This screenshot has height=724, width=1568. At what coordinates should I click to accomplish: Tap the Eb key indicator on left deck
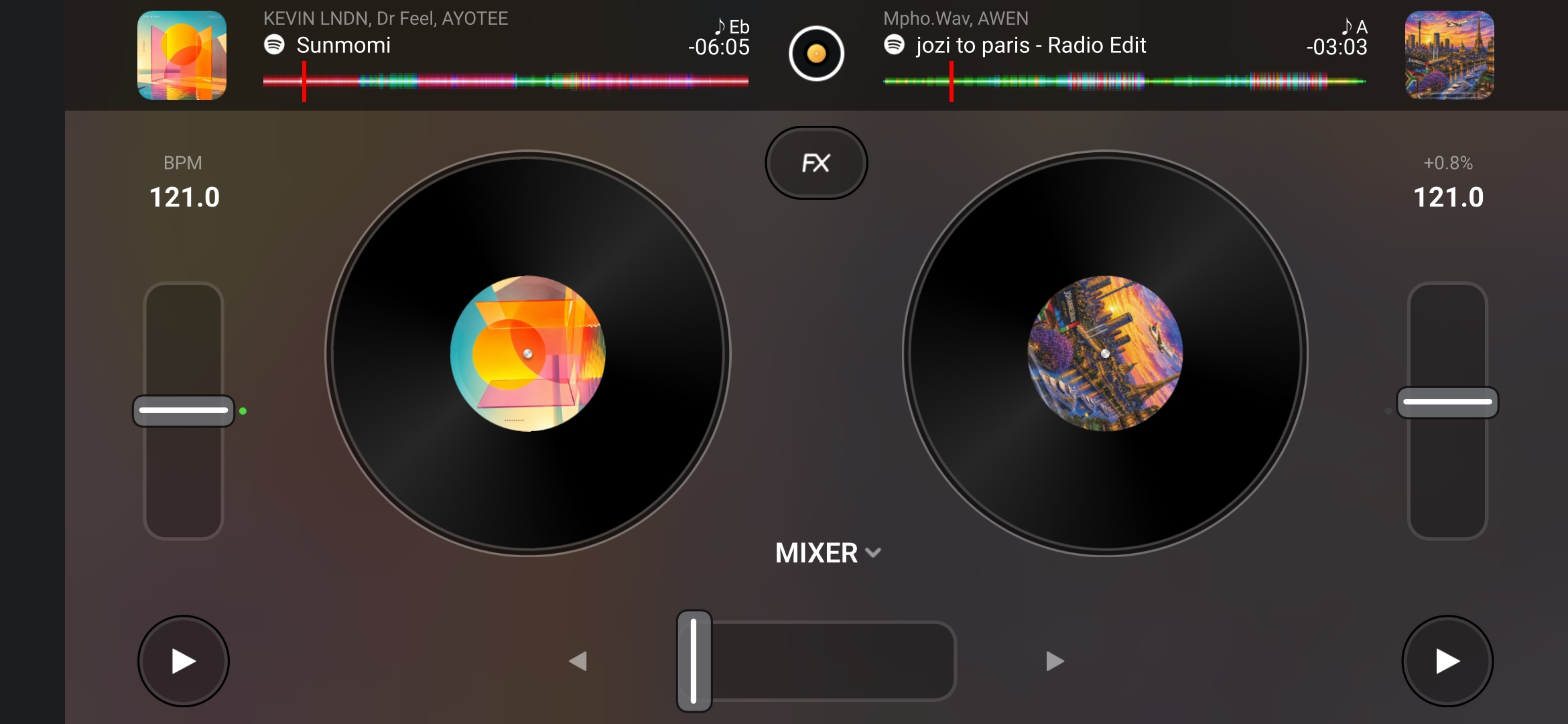click(x=732, y=26)
